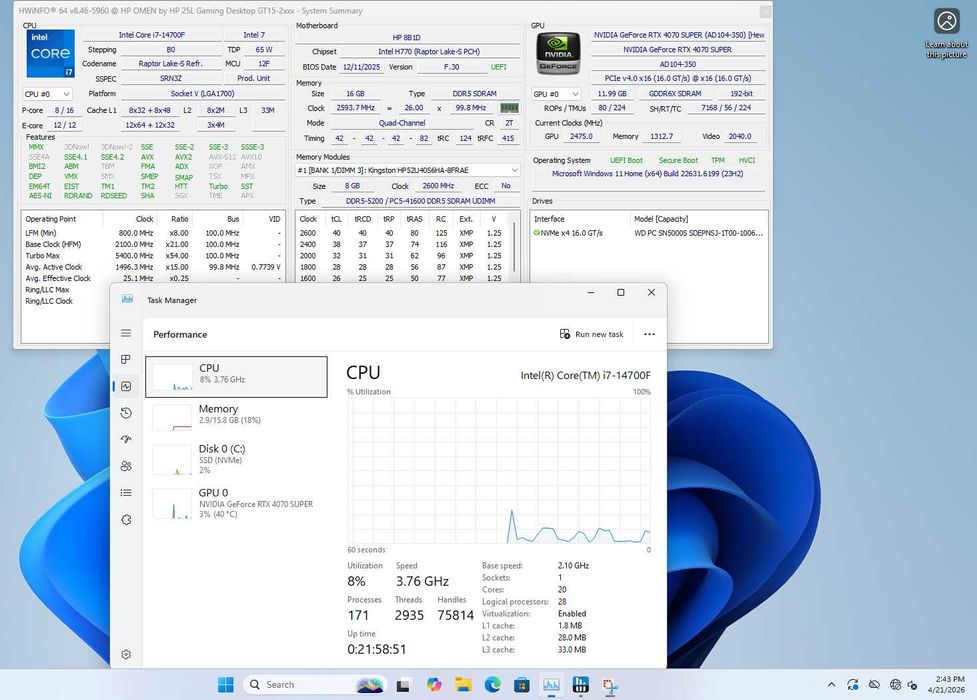The width and height of the screenshot is (977, 700).
Task: Select Memory entry in Performance list
Action: click(x=236, y=418)
